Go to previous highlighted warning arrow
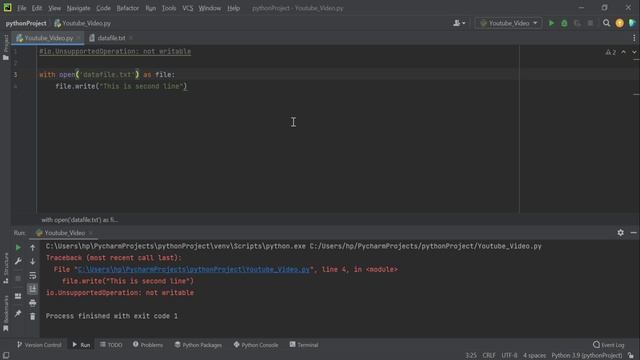 coord(623,52)
